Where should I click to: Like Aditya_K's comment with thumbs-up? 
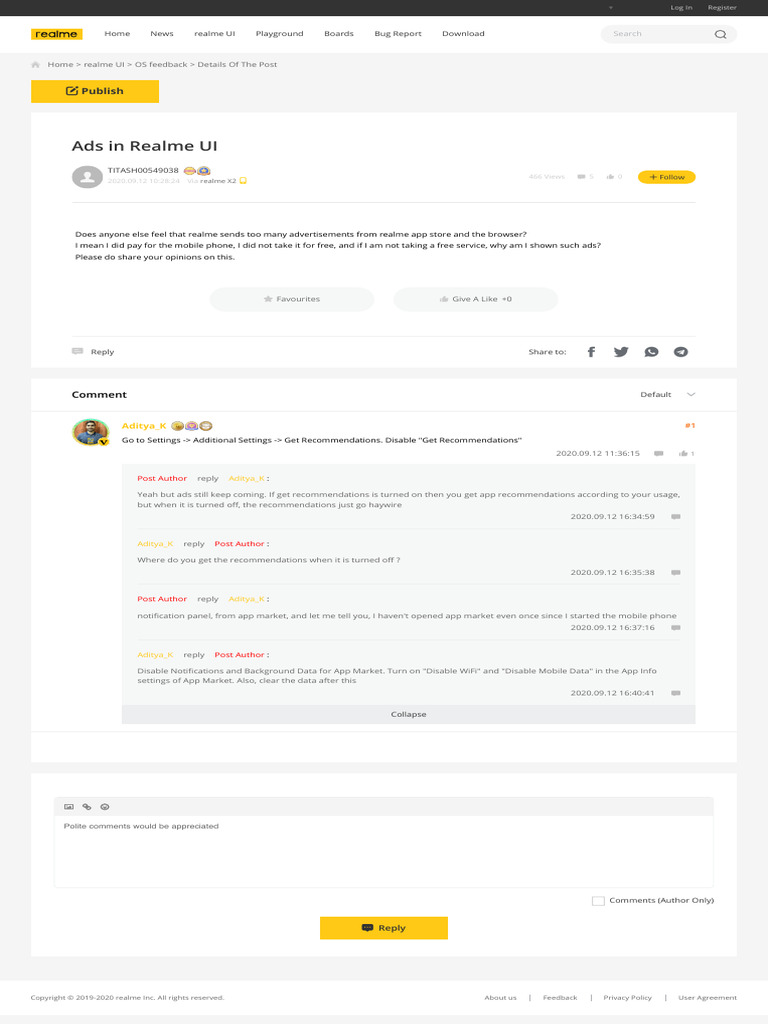[683, 454]
